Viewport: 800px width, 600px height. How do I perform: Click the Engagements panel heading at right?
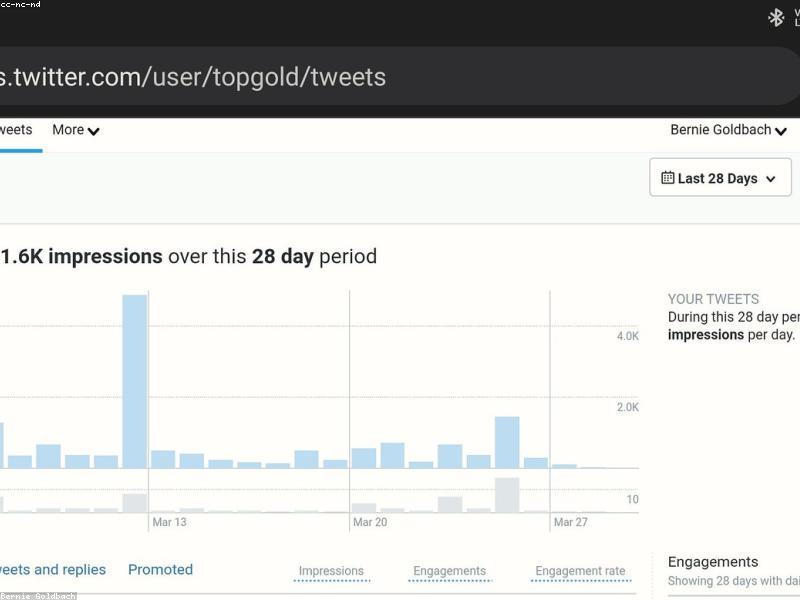pos(713,562)
